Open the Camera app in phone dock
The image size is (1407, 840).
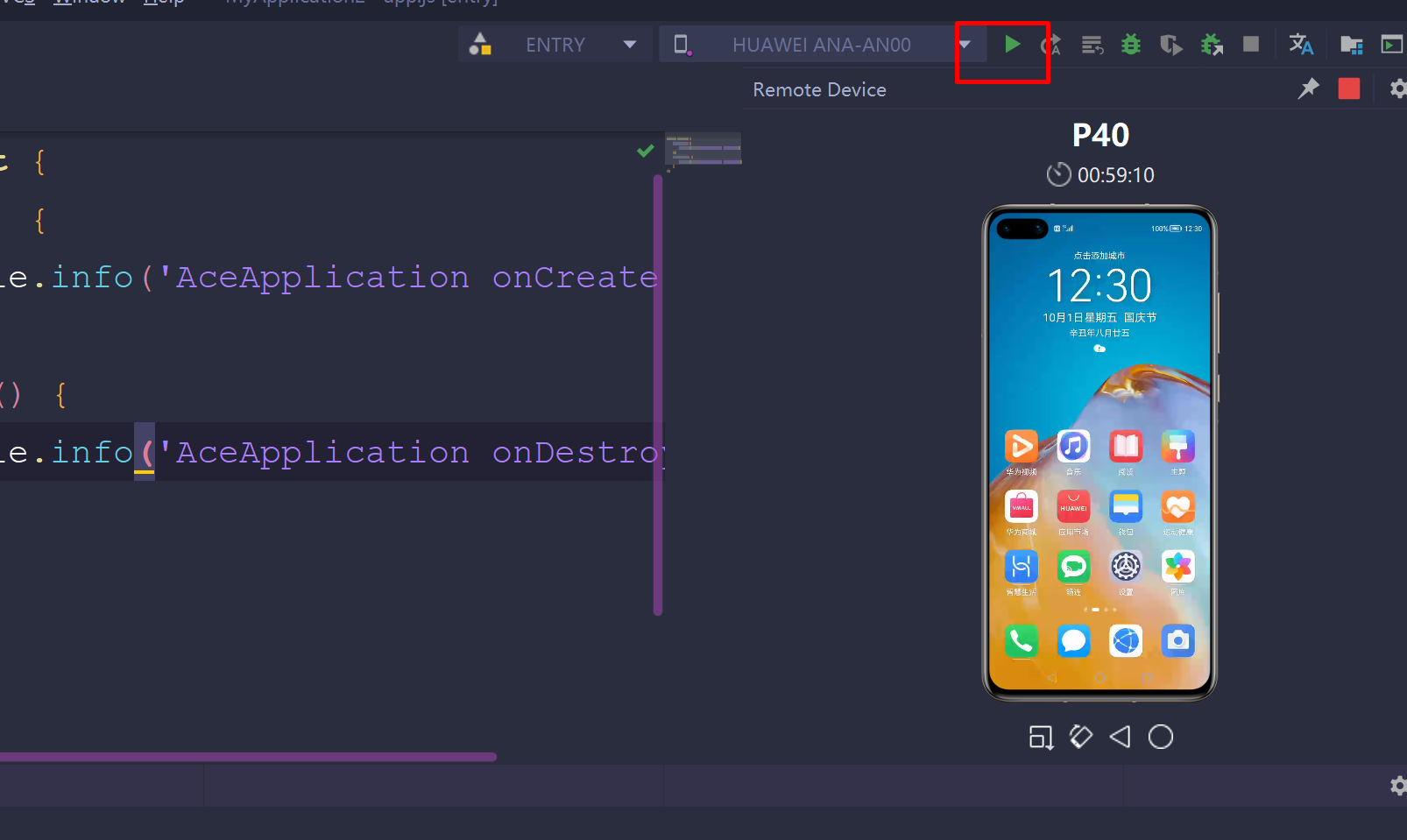(x=1178, y=641)
